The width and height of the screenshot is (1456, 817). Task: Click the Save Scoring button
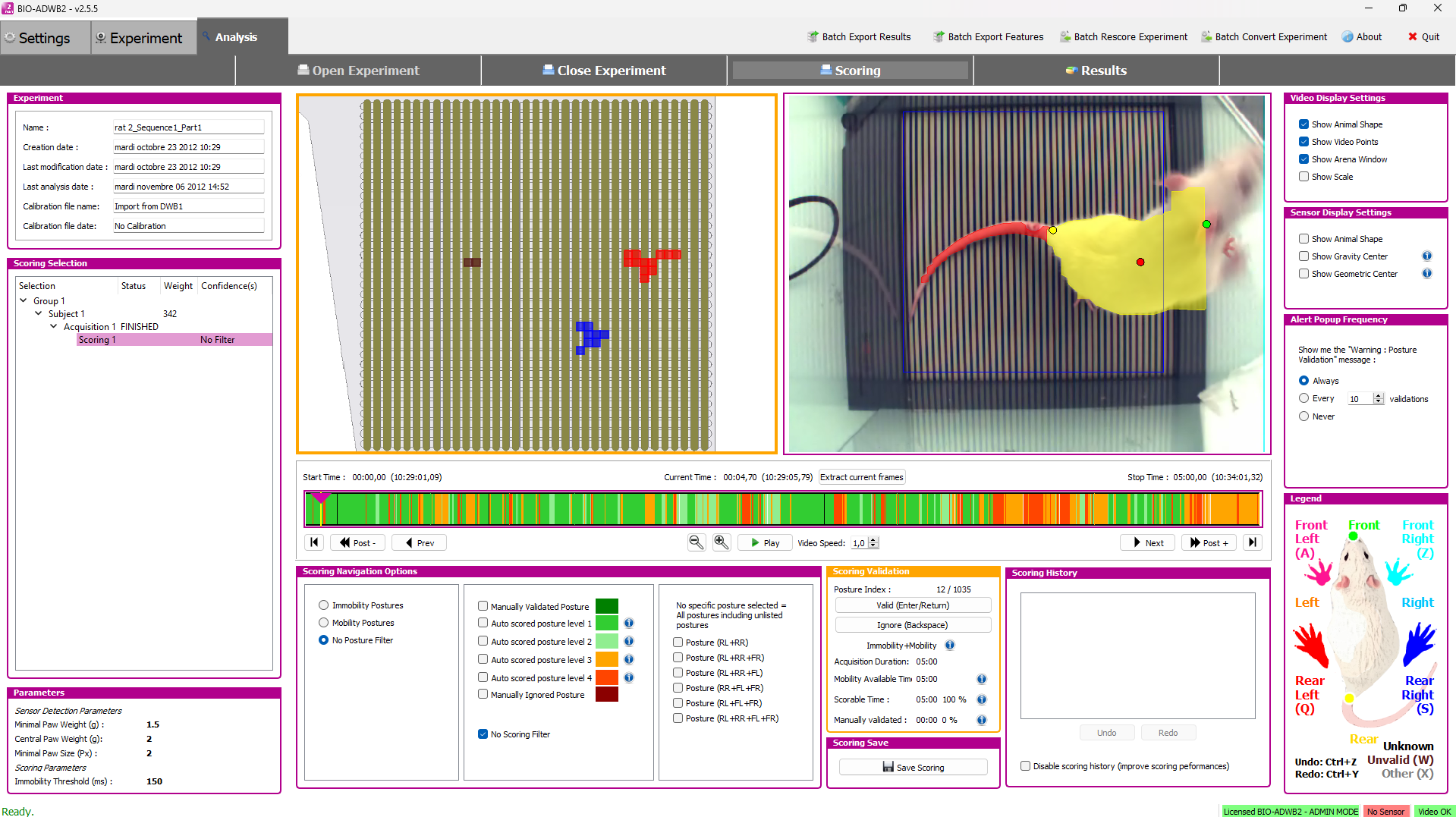913,768
